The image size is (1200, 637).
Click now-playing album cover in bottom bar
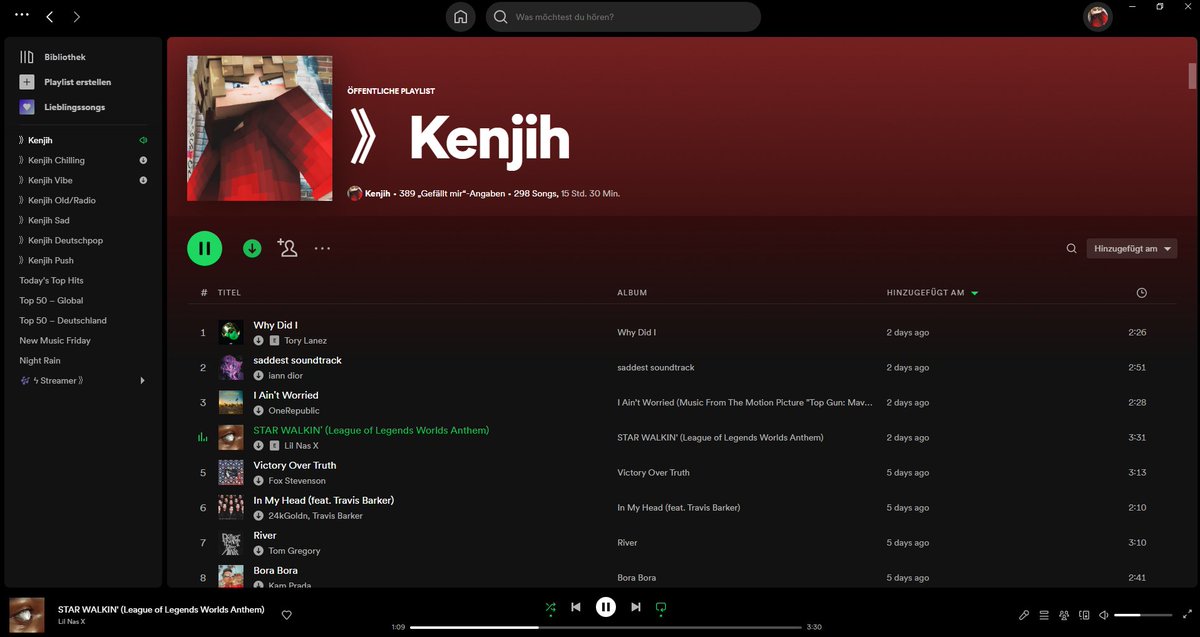click(27, 615)
